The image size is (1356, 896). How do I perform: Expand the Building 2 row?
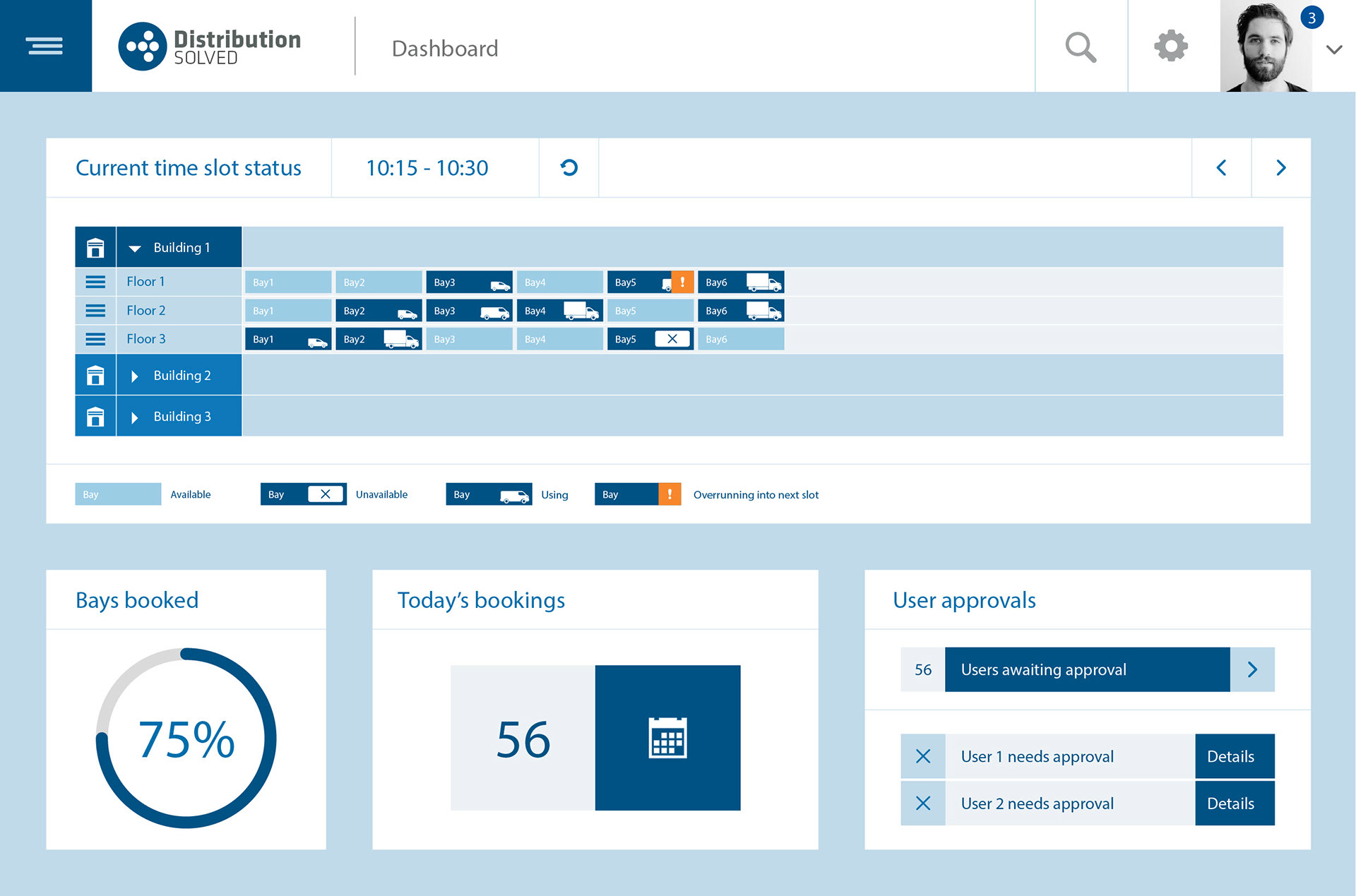[135, 376]
